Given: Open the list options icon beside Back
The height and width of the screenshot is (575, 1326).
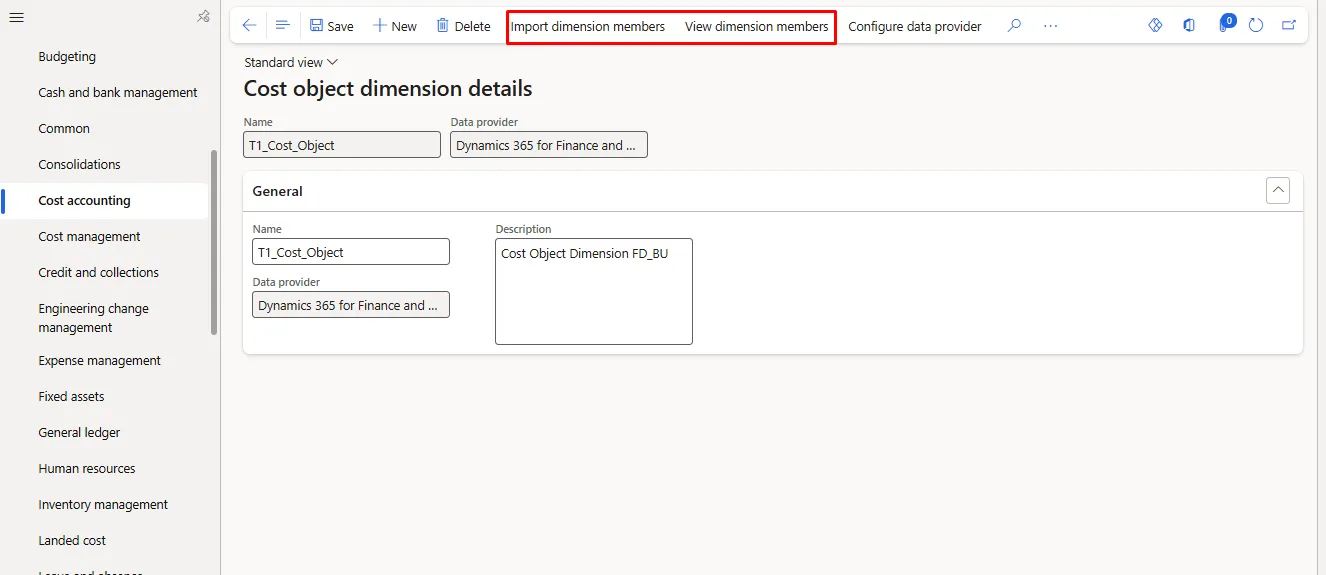Looking at the screenshot, I should tap(282, 26).
